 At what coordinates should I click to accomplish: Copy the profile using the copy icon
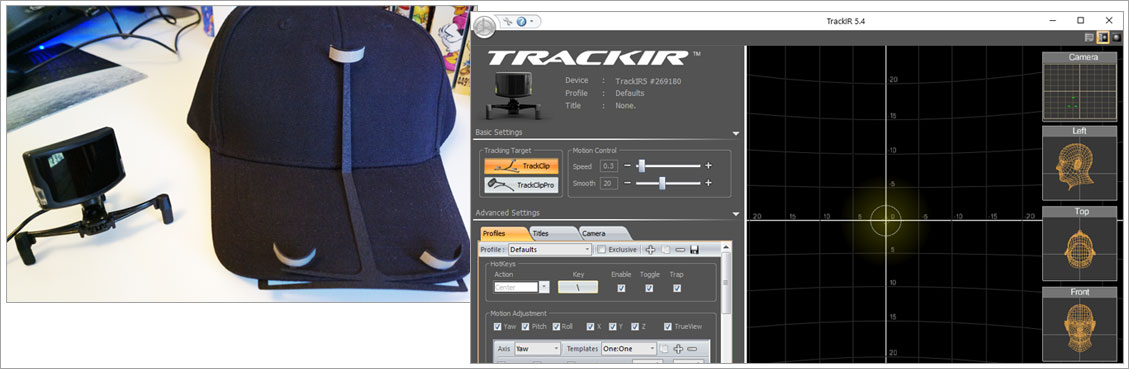point(666,249)
